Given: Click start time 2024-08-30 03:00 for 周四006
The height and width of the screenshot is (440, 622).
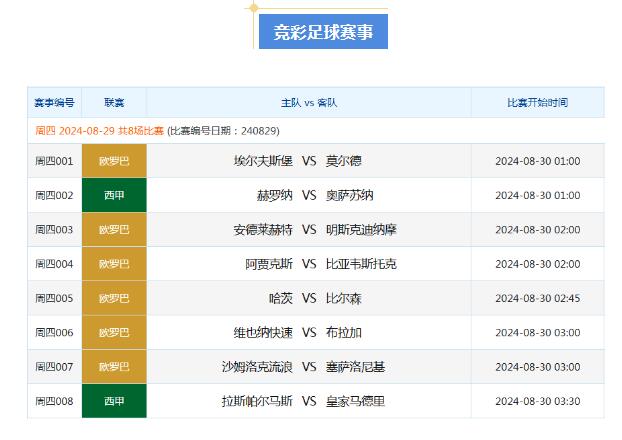Looking at the screenshot, I should [538, 332].
